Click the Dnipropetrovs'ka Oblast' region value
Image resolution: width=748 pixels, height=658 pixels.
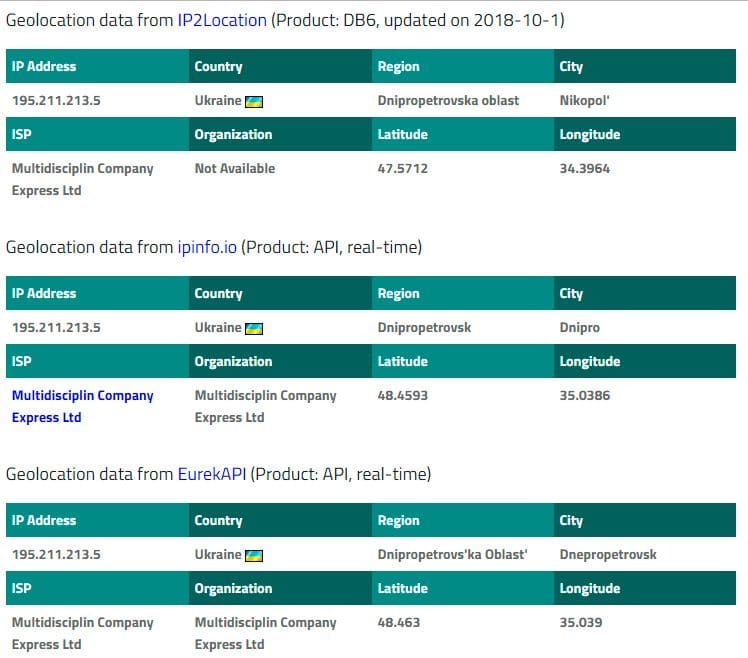pyautogui.click(x=453, y=554)
